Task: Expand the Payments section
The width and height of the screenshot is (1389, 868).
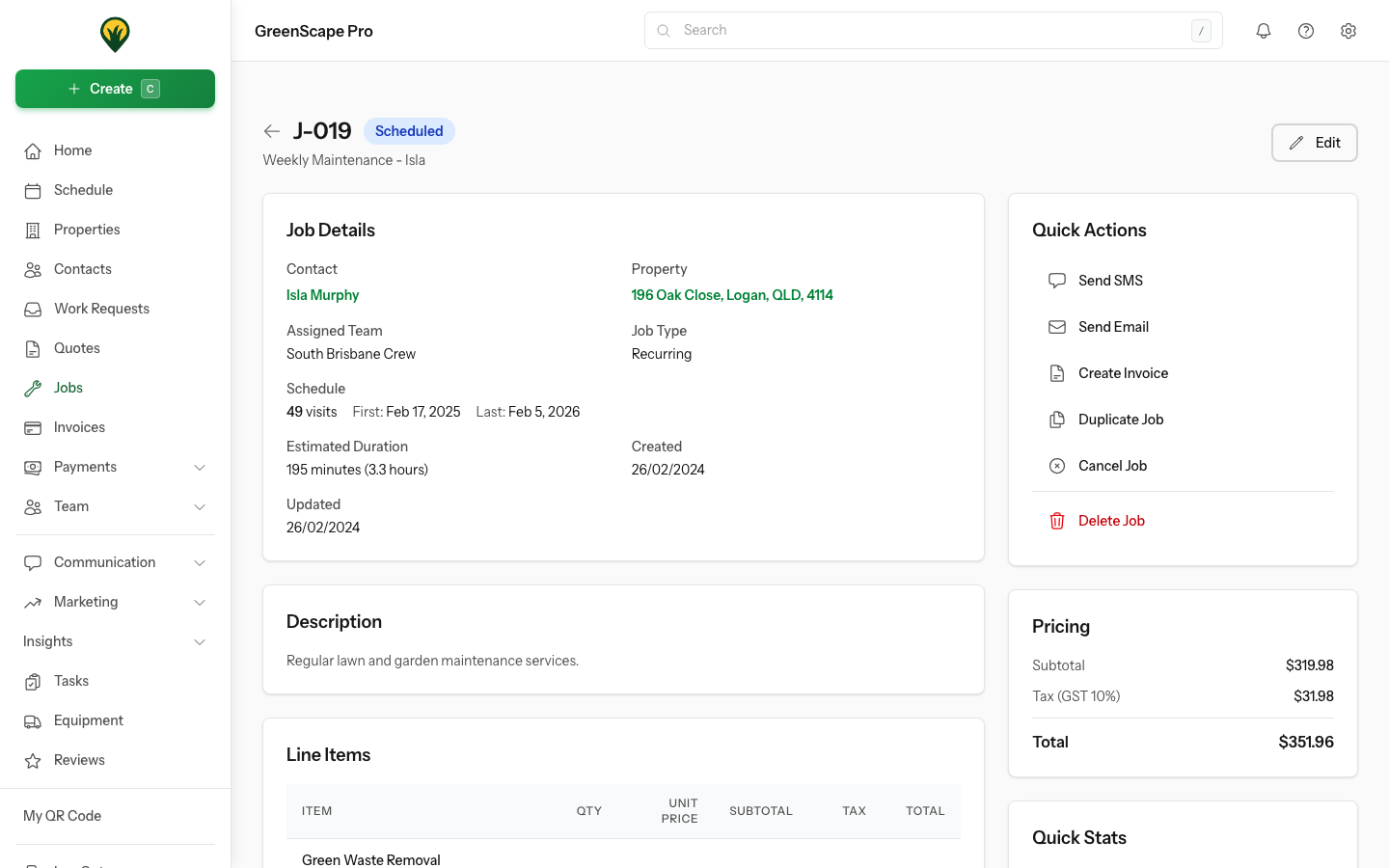Action: (x=200, y=467)
